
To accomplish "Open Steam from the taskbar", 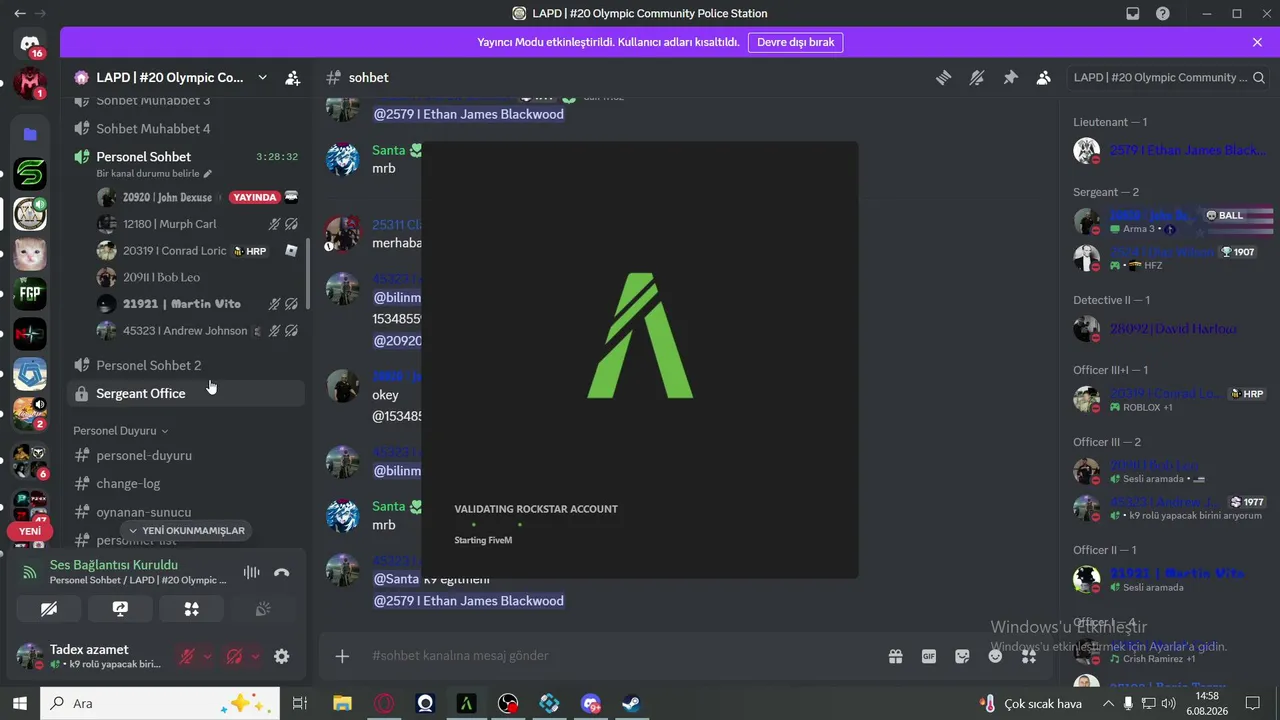I will pyautogui.click(x=632, y=703).
